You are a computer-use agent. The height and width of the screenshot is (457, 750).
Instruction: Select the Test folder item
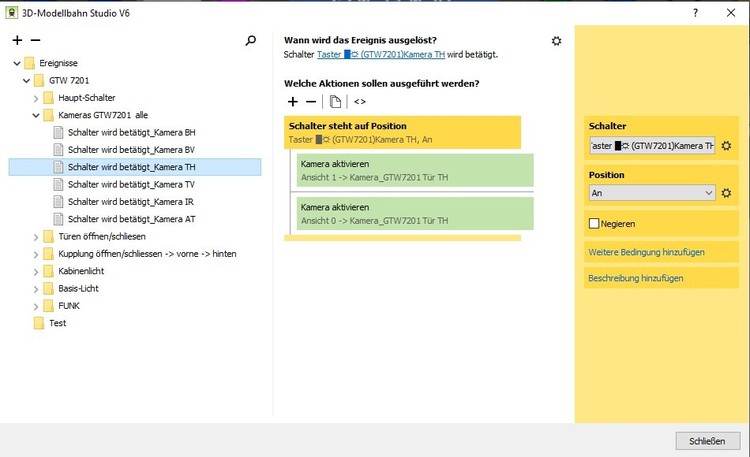[57, 323]
